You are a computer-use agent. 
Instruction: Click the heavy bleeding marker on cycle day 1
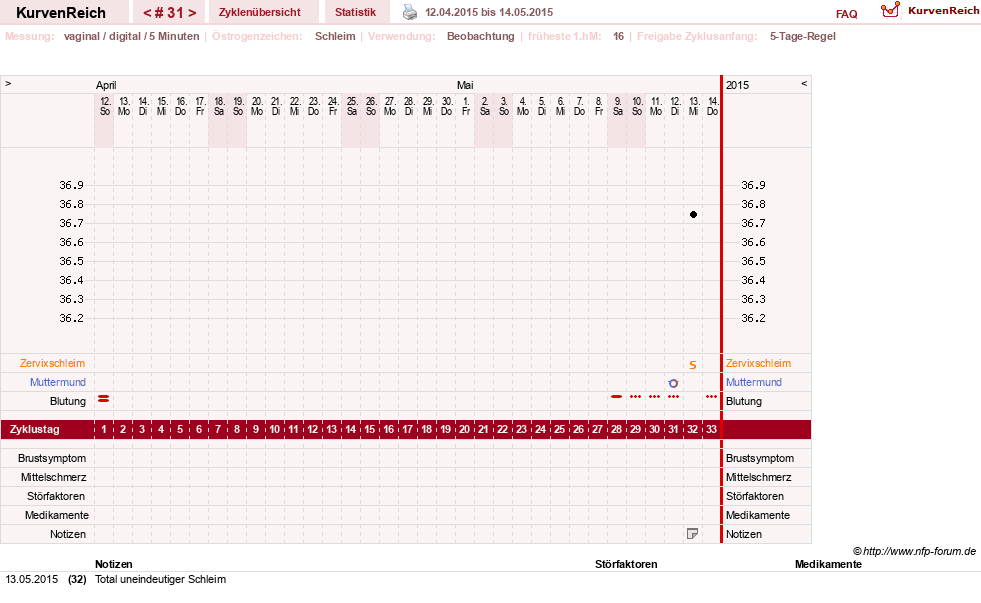[x=104, y=398]
